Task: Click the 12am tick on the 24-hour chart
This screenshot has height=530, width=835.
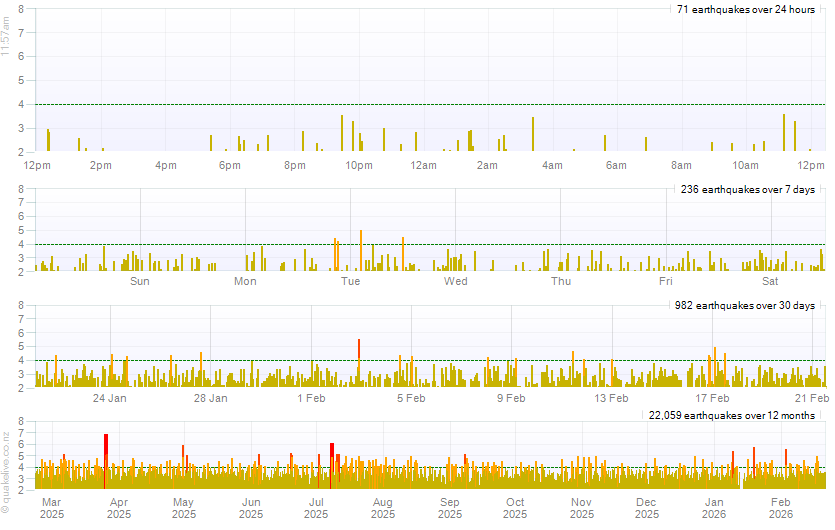Action: pos(423,165)
